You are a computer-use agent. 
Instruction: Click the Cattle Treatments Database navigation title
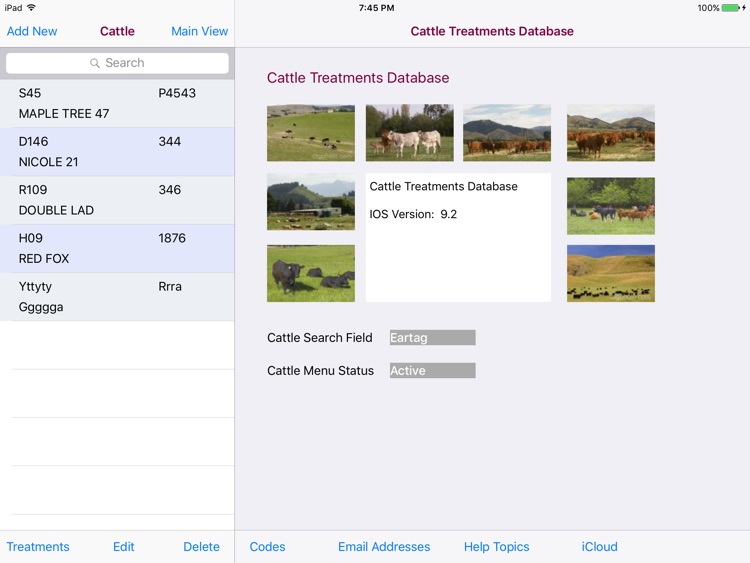click(x=492, y=31)
